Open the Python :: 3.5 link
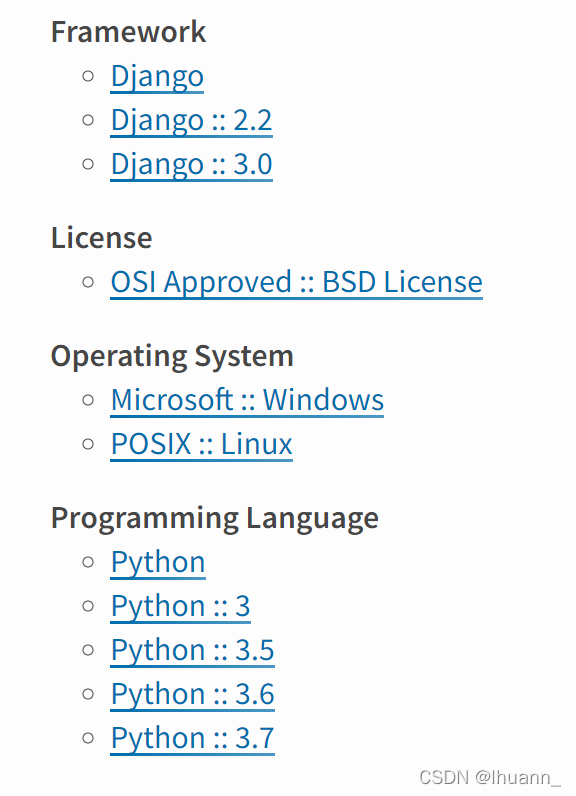Image resolution: width=576 pixels, height=796 pixels. (192, 650)
